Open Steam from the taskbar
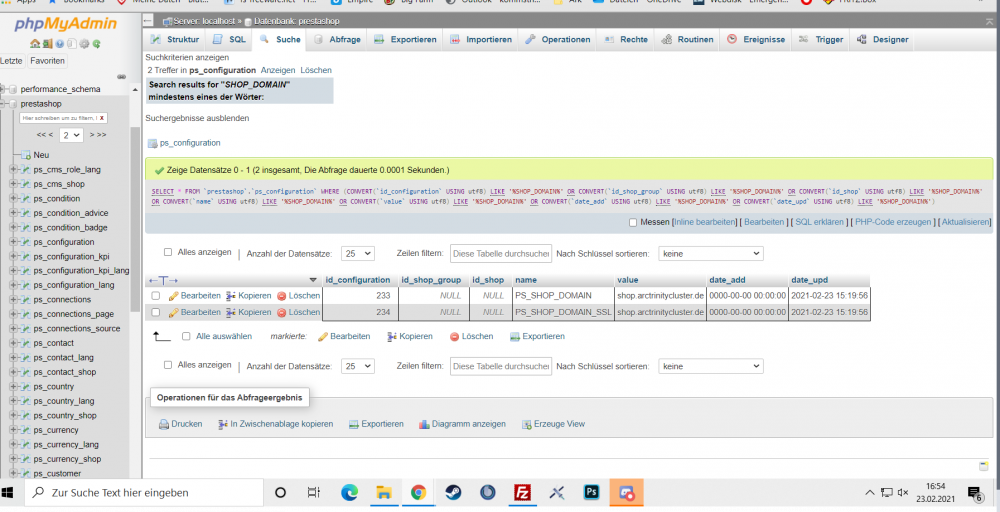The height and width of the screenshot is (512, 1000). point(453,493)
